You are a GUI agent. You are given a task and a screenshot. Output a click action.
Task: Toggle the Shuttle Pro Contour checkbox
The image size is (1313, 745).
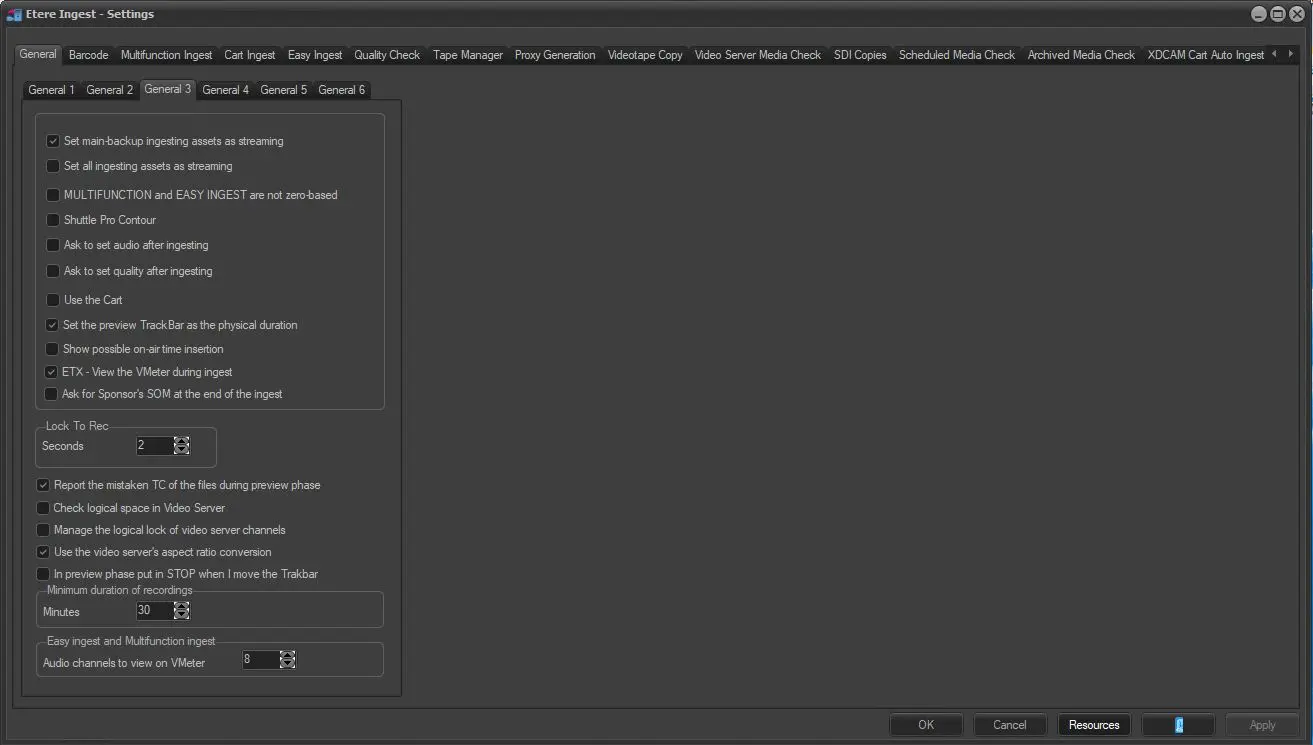point(53,220)
